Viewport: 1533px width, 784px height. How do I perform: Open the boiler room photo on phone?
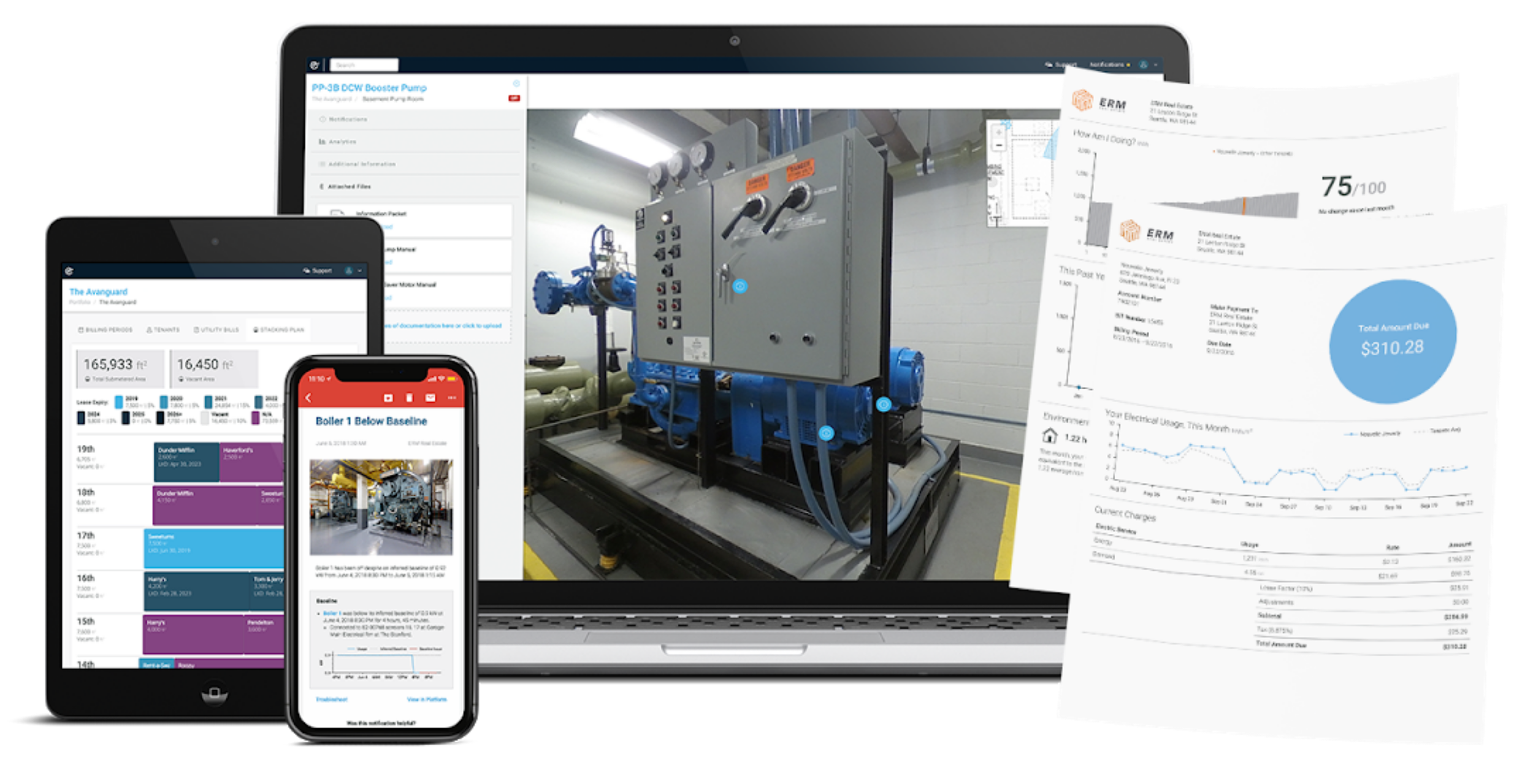tap(381, 508)
